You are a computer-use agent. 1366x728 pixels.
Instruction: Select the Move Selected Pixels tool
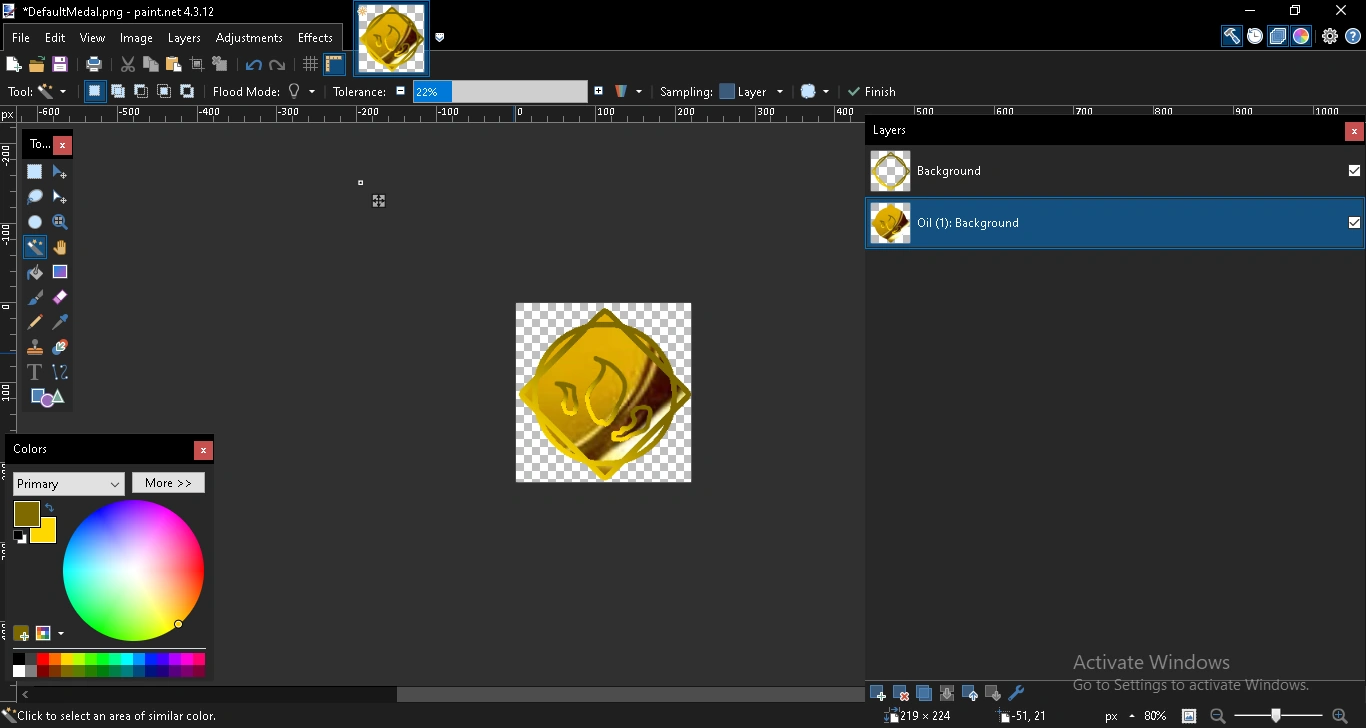click(60, 172)
